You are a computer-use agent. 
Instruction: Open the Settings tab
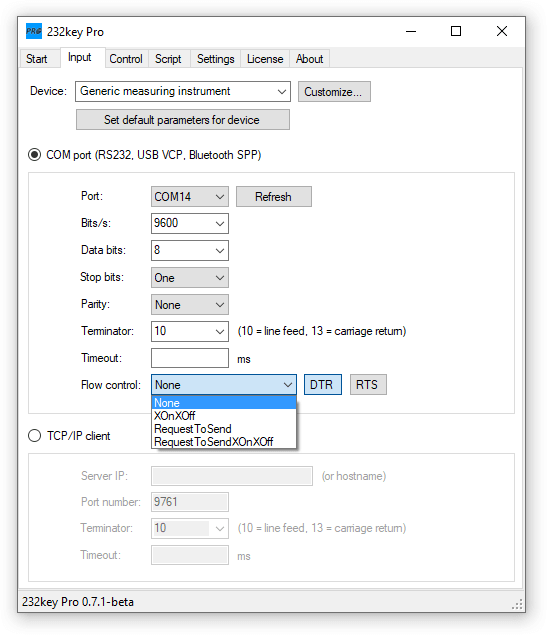click(215, 59)
